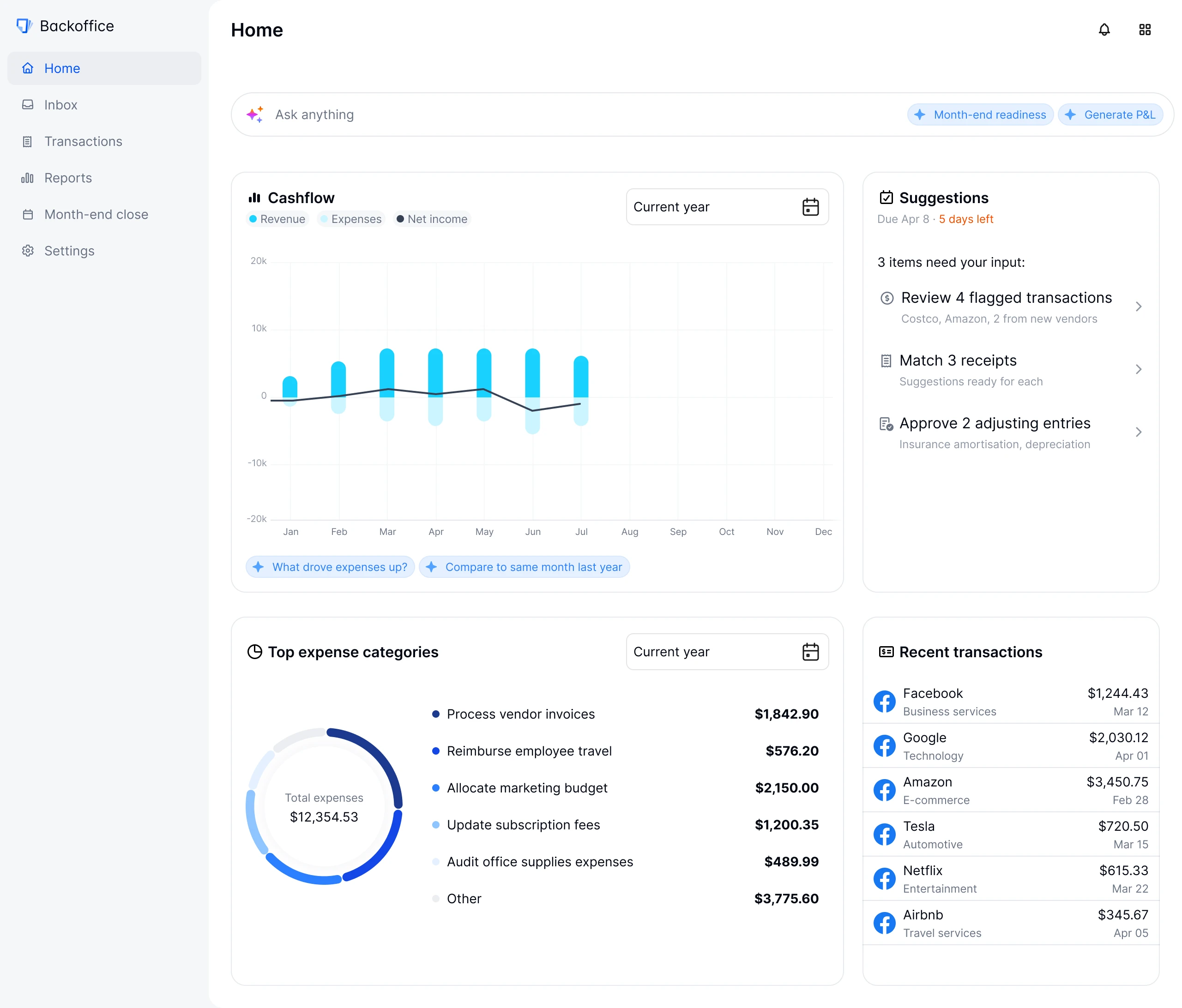The image size is (1182, 1008).
Task: Open Inbox from sidebar
Action: 104,105
